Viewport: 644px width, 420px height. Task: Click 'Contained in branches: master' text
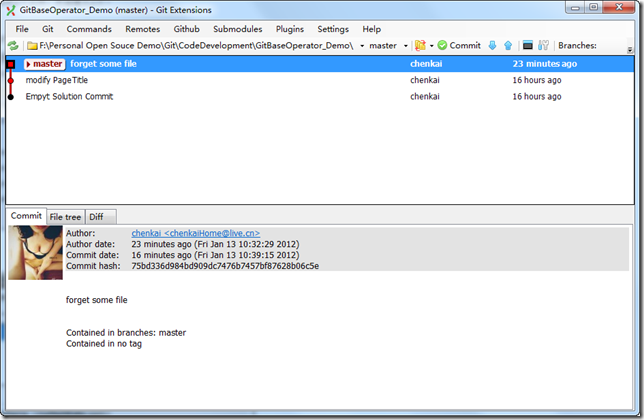tap(126, 333)
